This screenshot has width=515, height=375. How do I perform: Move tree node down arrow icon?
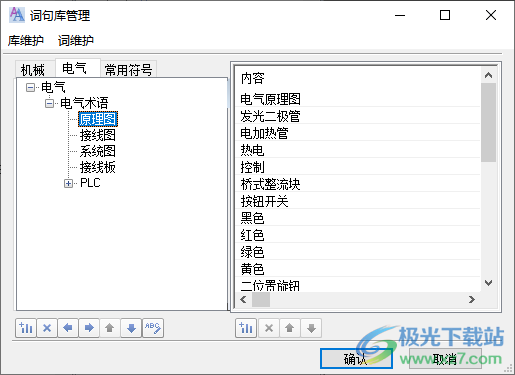pos(131,328)
